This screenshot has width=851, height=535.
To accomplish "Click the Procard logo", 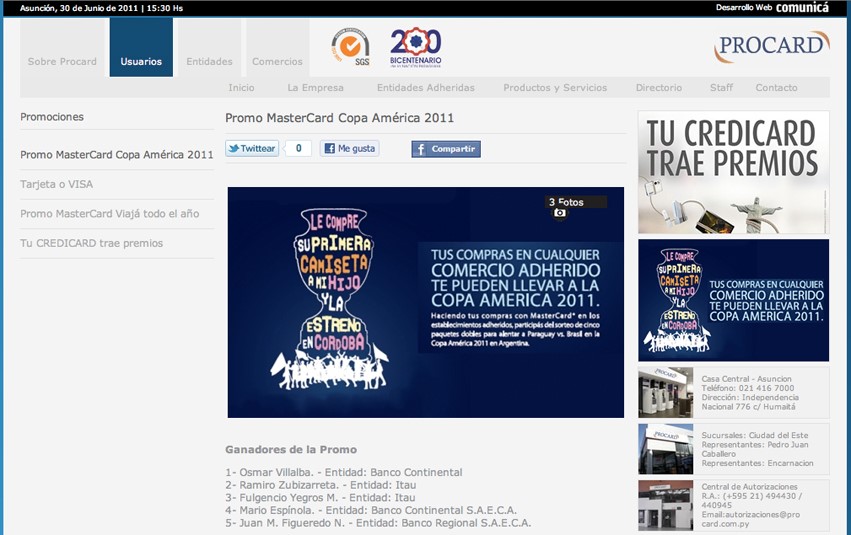I will (772, 46).
